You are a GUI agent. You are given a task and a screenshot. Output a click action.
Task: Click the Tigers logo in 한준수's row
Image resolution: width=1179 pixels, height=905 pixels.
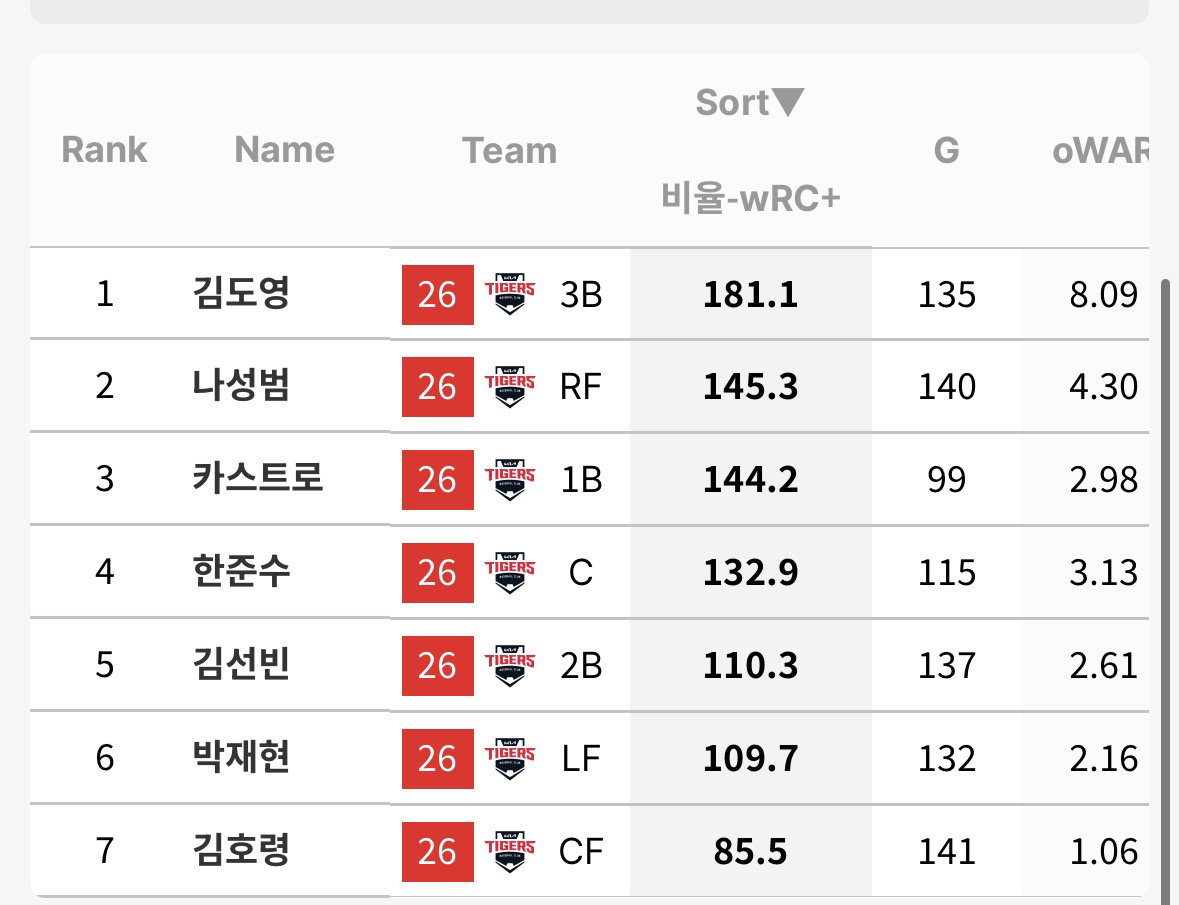click(509, 572)
